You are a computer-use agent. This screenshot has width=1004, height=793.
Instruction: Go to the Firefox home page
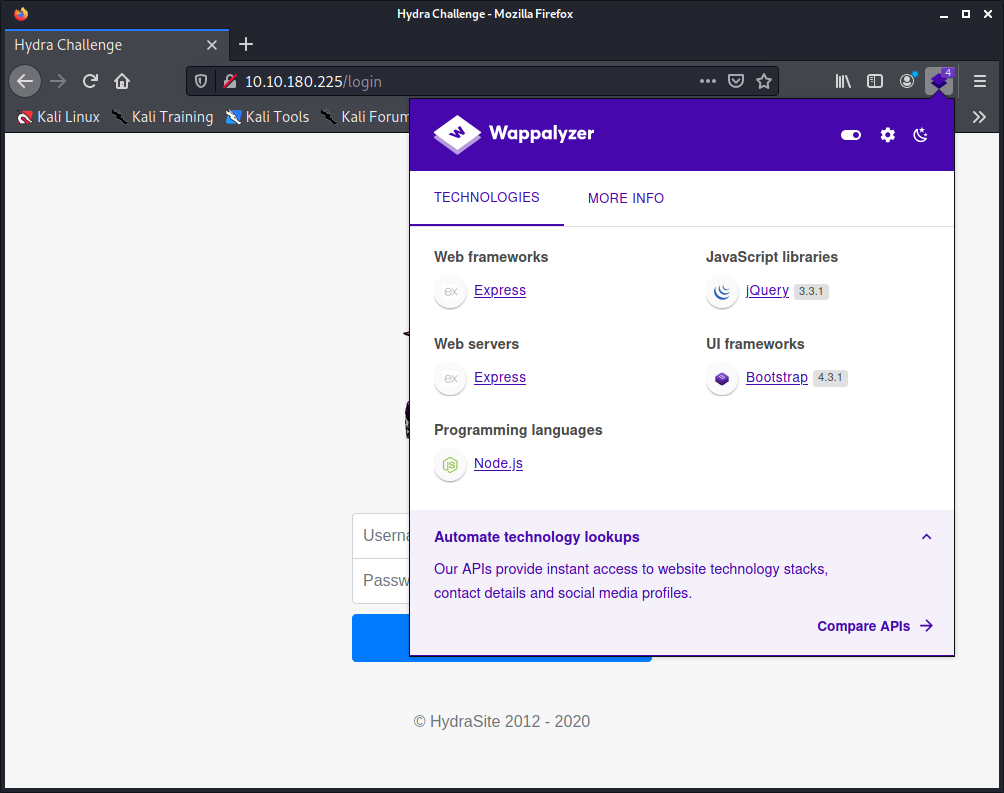coord(122,81)
